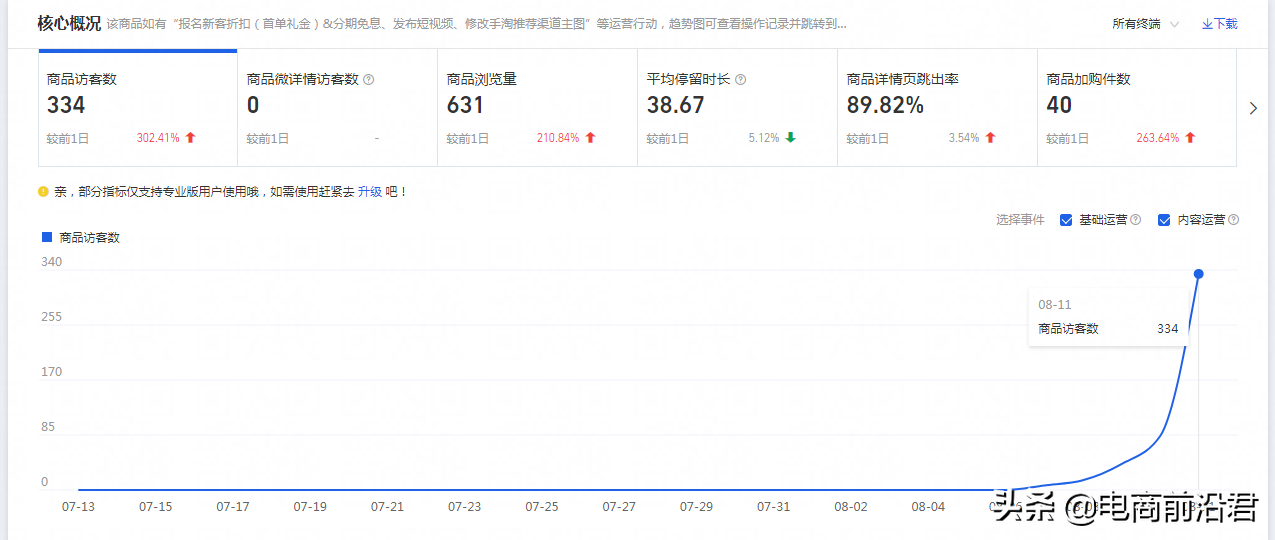Click the 下载 download link
Image resolution: width=1275 pixels, height=540 pixels.
click(x=1219, y=24)
